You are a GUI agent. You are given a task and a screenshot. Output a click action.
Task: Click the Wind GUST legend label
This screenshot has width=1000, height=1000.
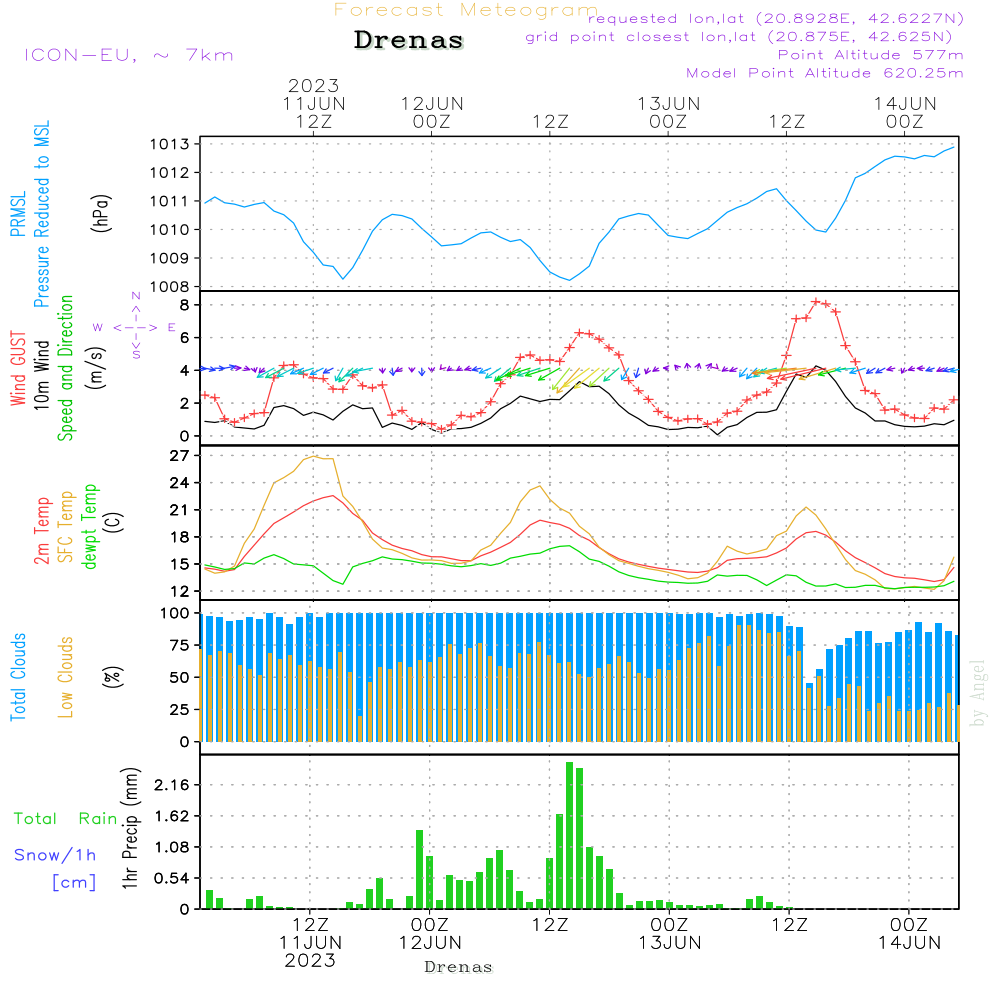tap(18, 371)
